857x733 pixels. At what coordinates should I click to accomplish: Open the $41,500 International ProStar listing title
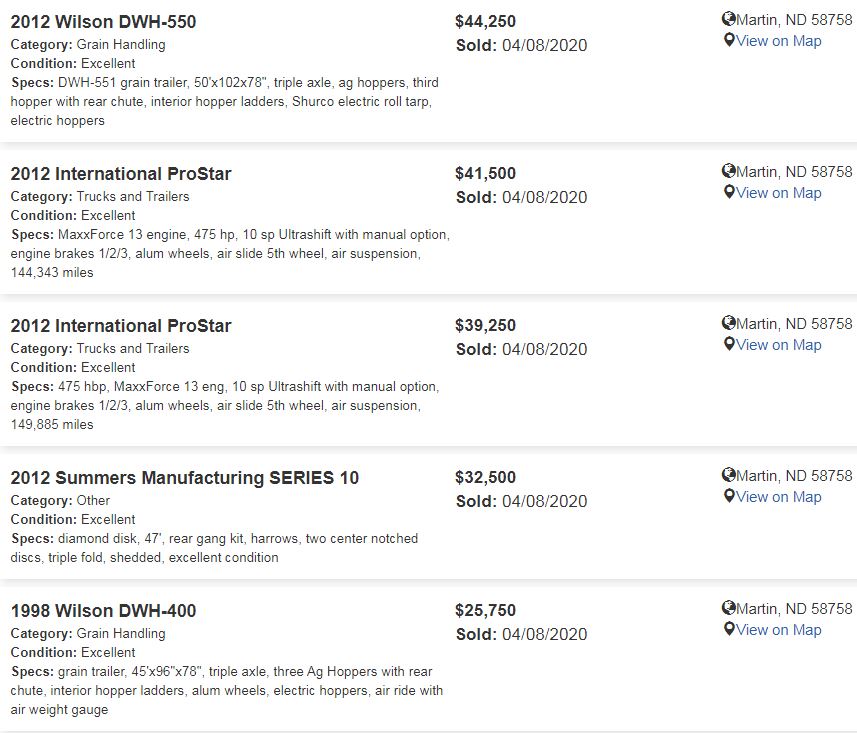pyautogui.click(x=121, y=174)
